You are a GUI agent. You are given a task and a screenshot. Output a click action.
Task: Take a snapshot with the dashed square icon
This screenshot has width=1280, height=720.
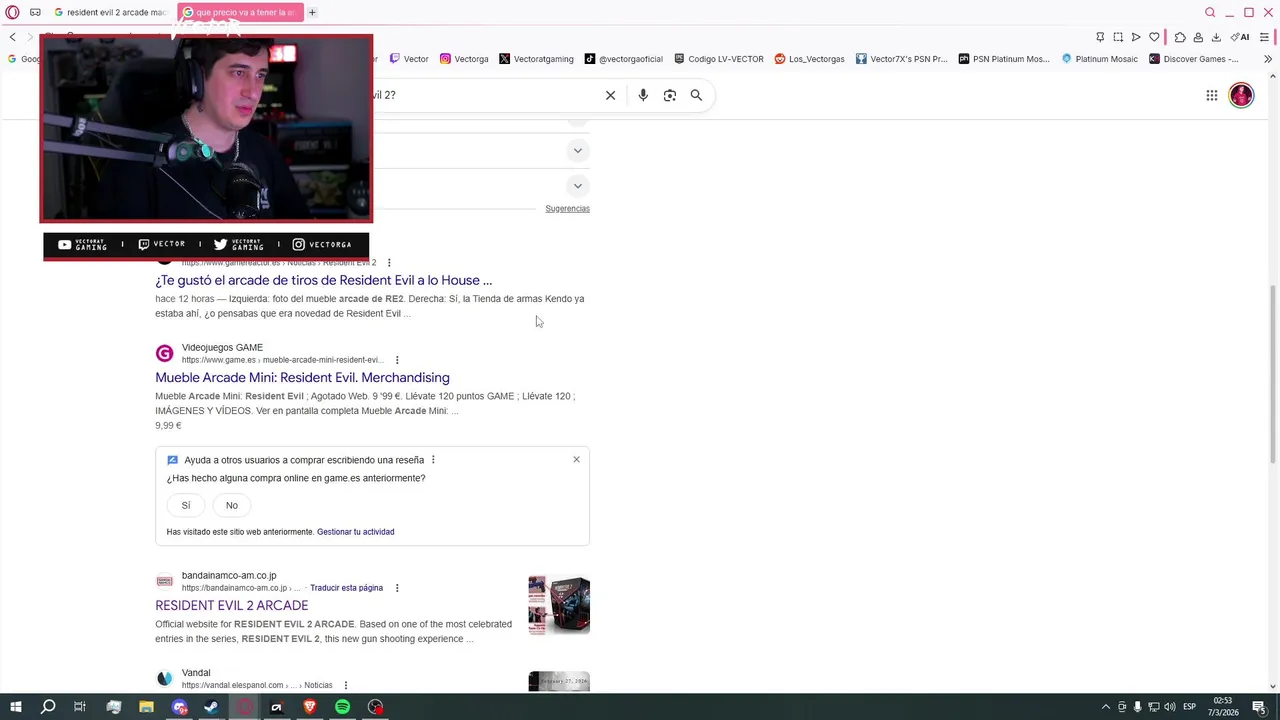click(x=1118, y=37)
